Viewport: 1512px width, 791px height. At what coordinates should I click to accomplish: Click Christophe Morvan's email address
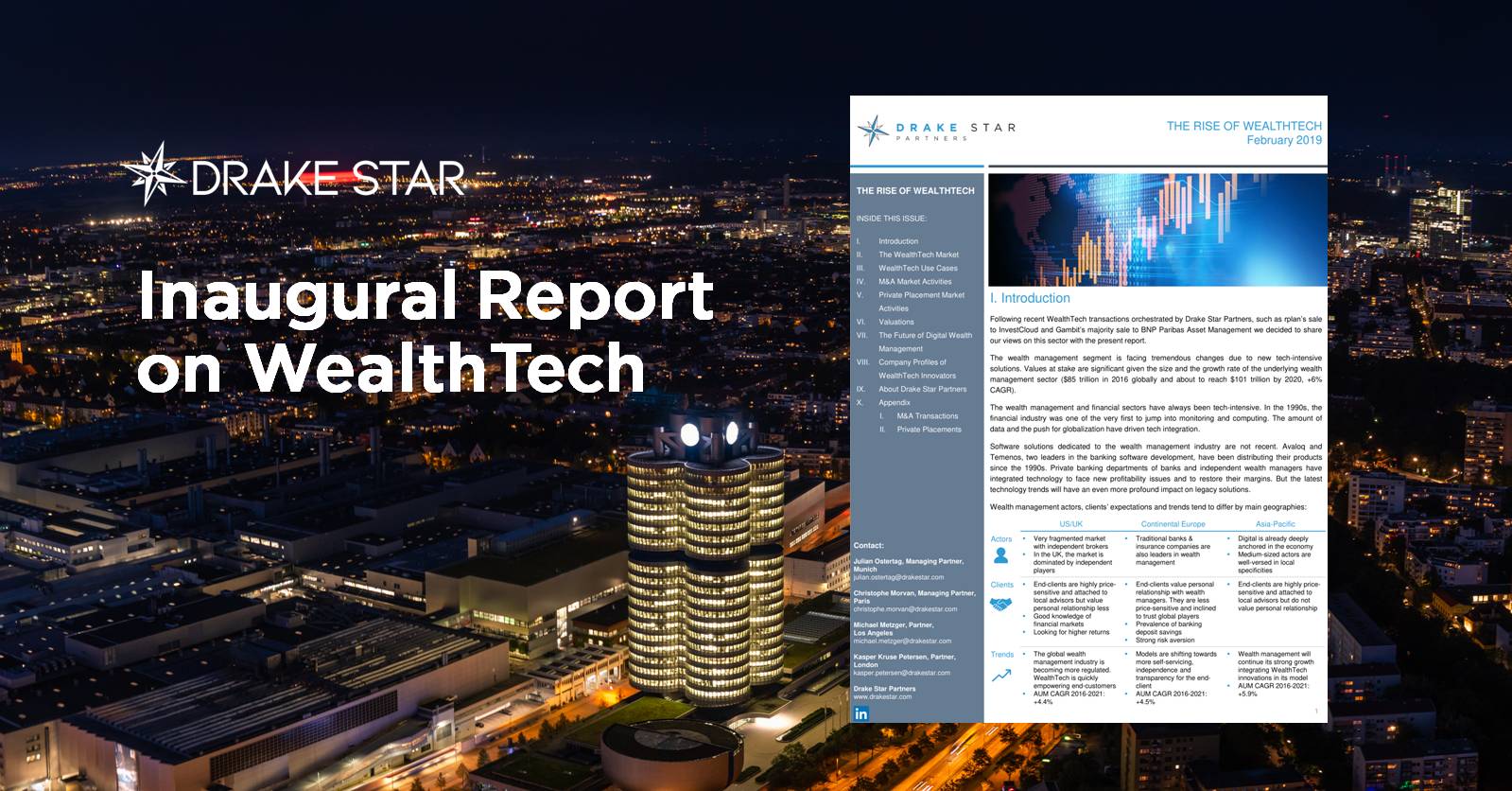coord(904,609)
